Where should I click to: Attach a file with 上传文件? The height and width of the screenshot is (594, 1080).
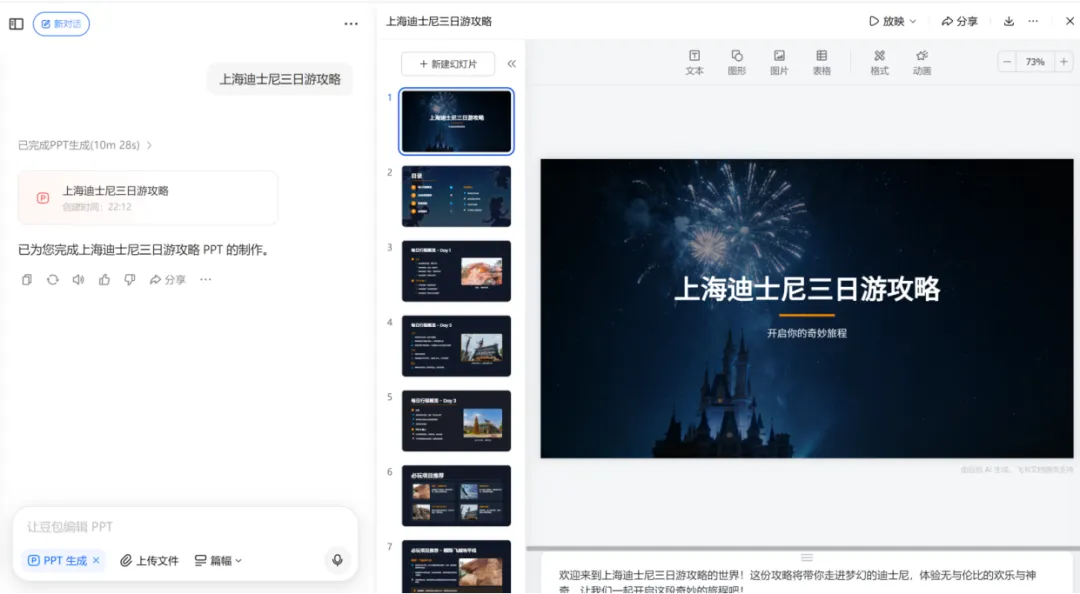(x=149, y=560)
